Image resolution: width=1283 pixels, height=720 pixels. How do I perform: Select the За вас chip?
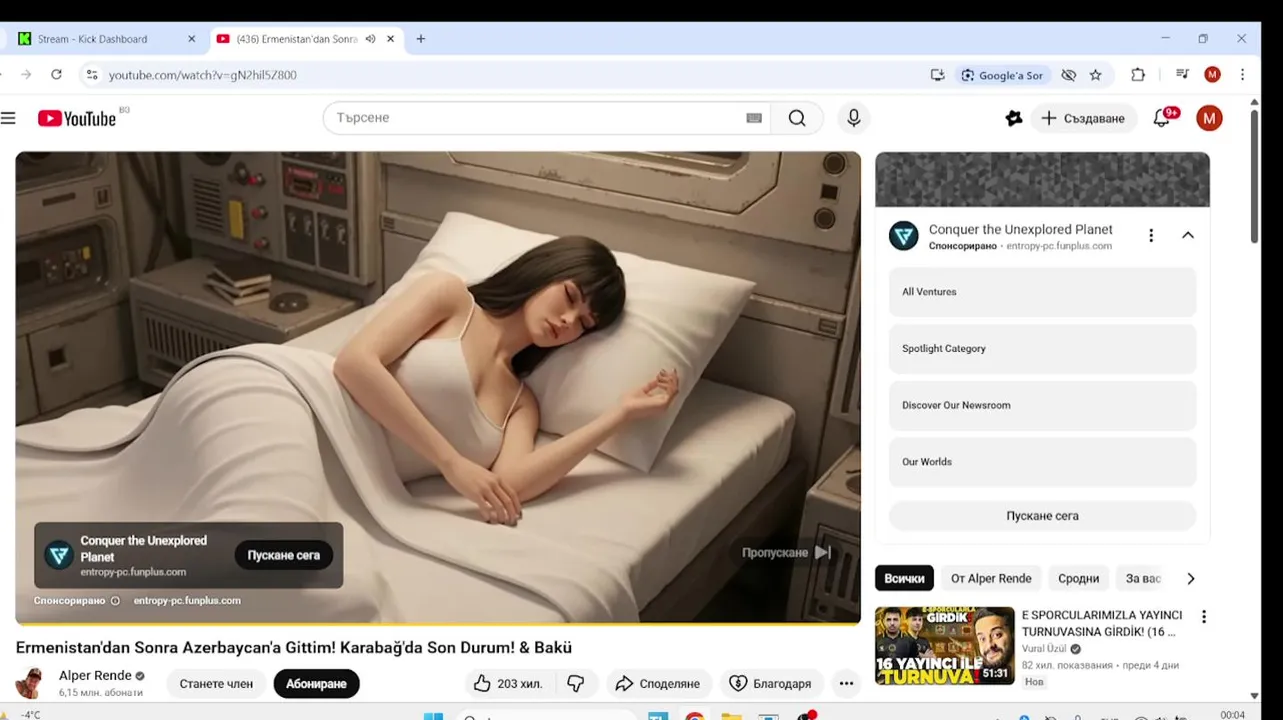tap(1142, 578)
